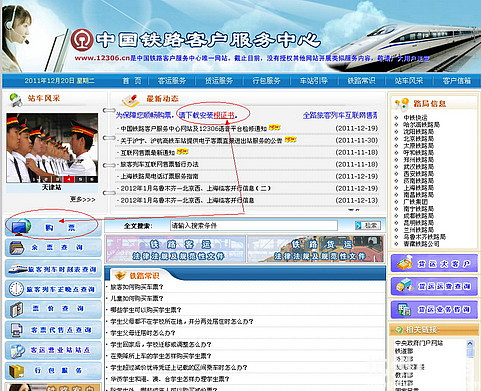
Task: Go to 首页 in the navigation bar
Action: coord(132,81)
